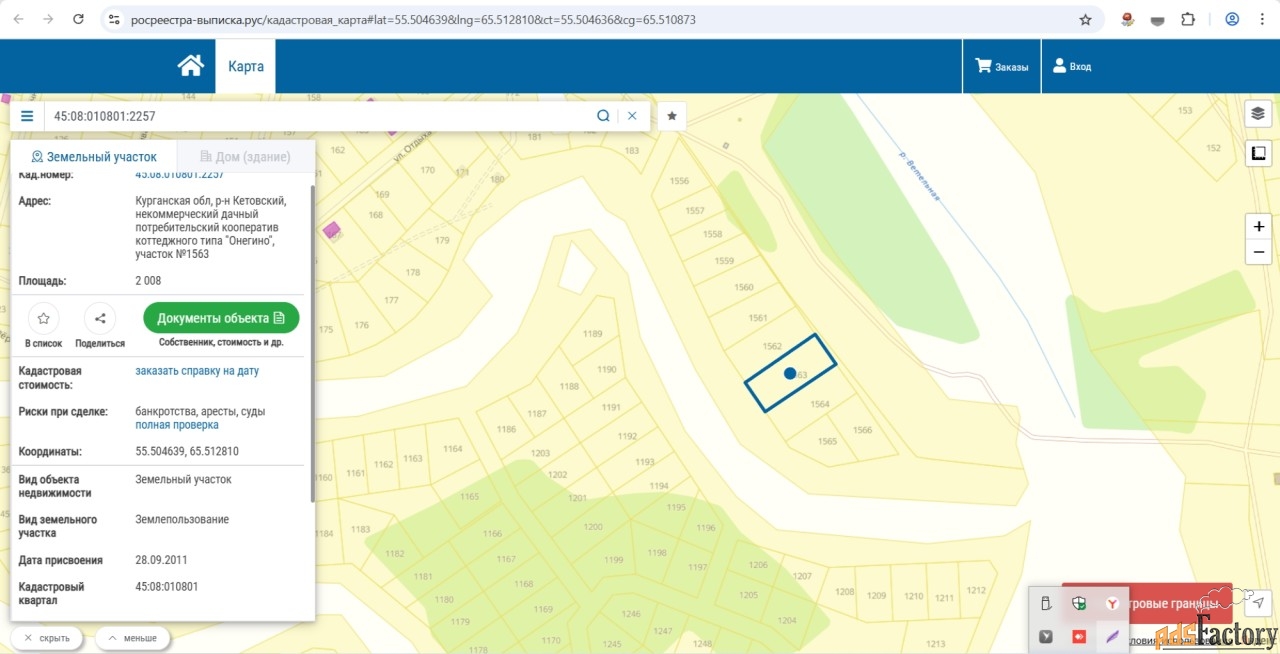Open the map layers selector
Viewport: 1280px width, 654px height.
(x=1258, y=113)
